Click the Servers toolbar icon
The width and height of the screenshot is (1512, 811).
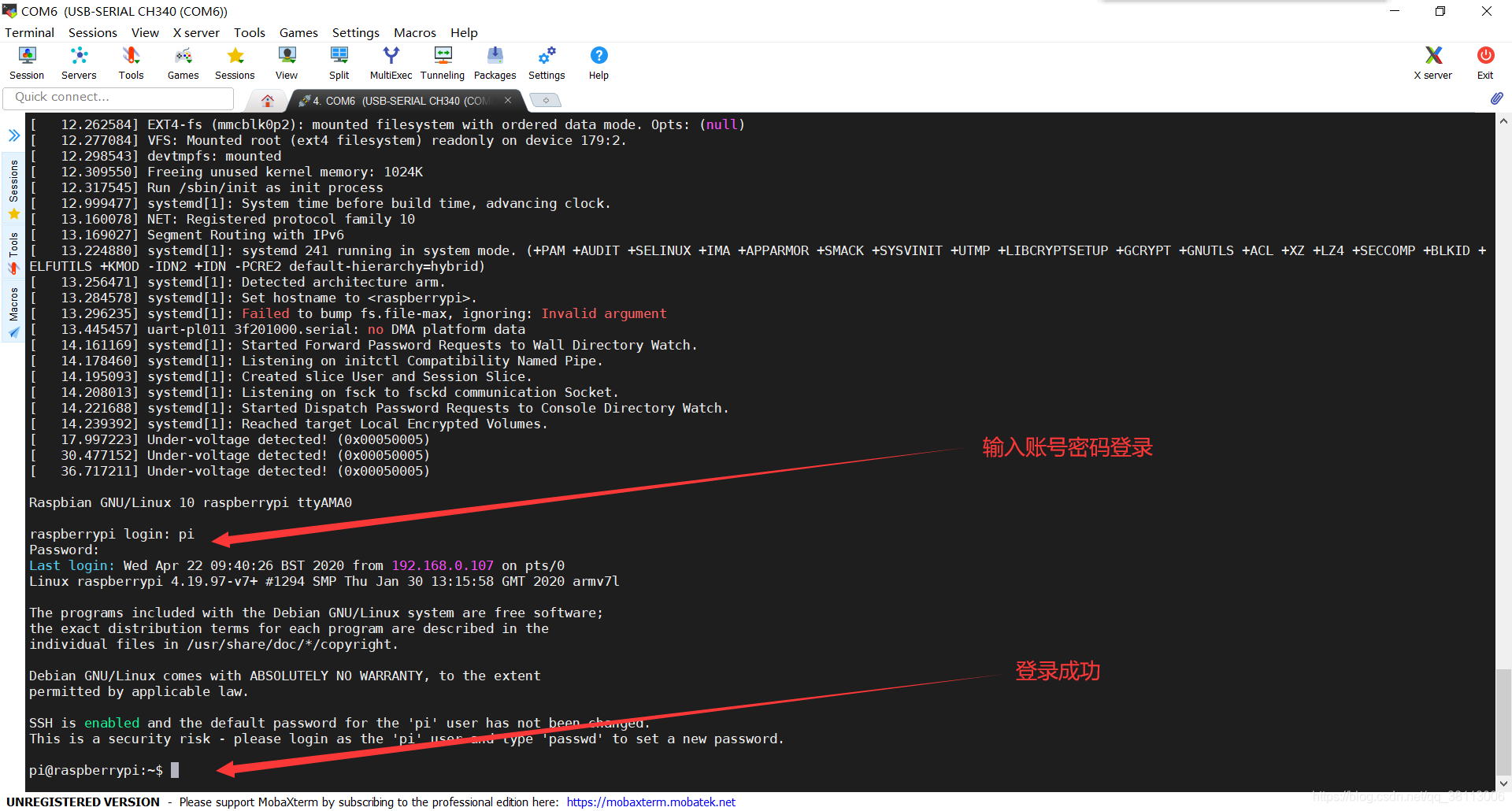click(79, 63)
